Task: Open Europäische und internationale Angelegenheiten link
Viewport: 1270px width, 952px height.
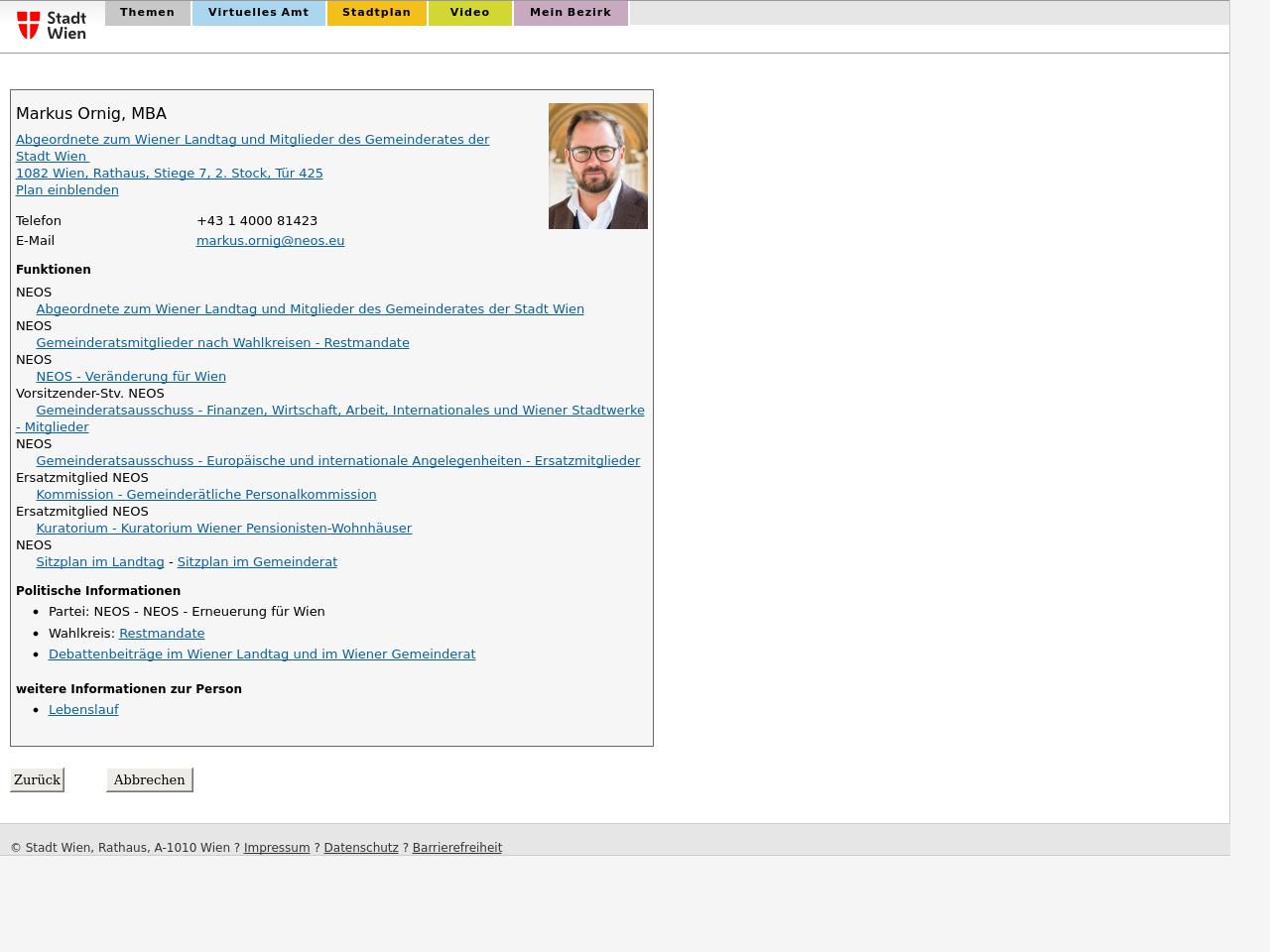Action: 337,460
